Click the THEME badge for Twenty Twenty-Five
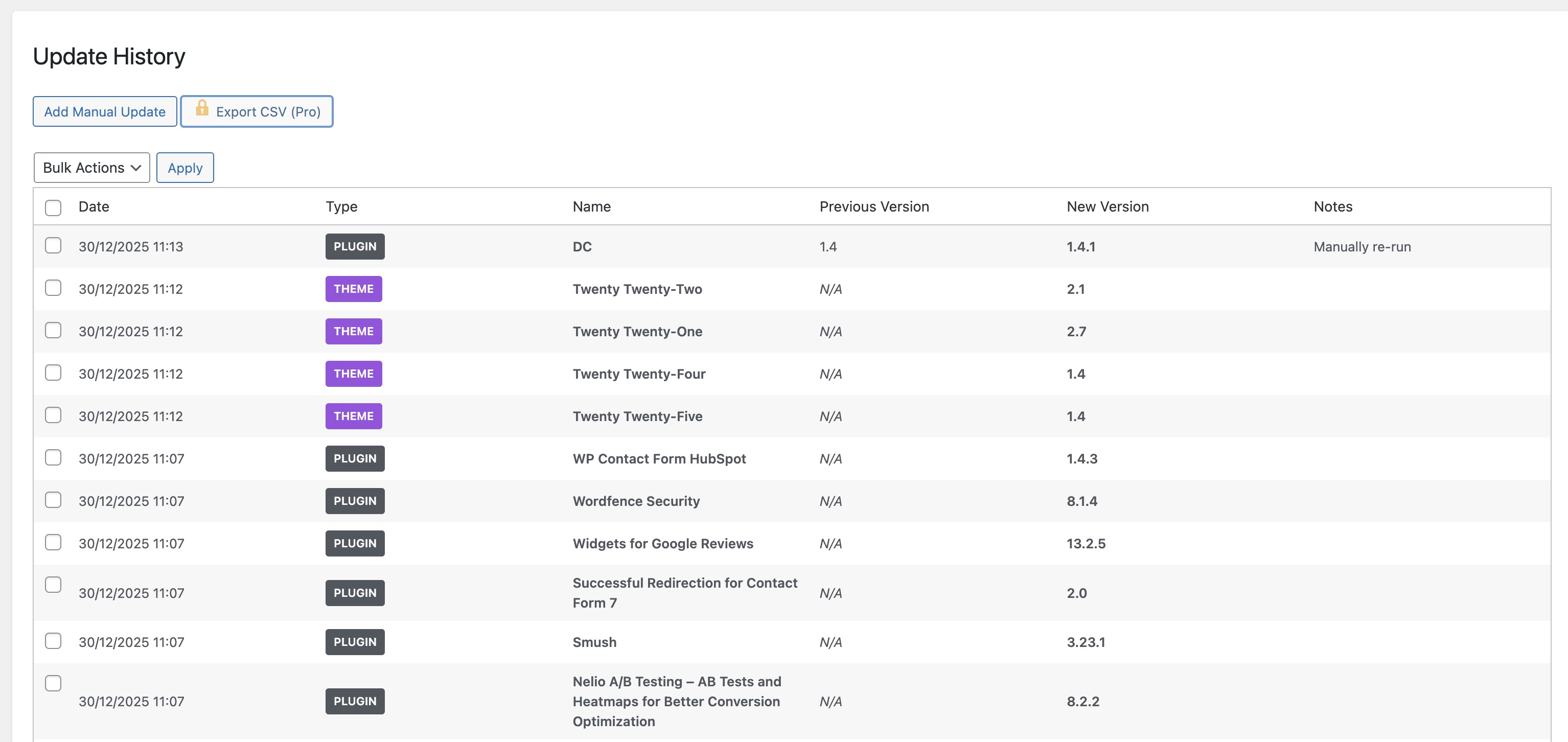The image size is (1568, 742). click(x=353, y=416)
